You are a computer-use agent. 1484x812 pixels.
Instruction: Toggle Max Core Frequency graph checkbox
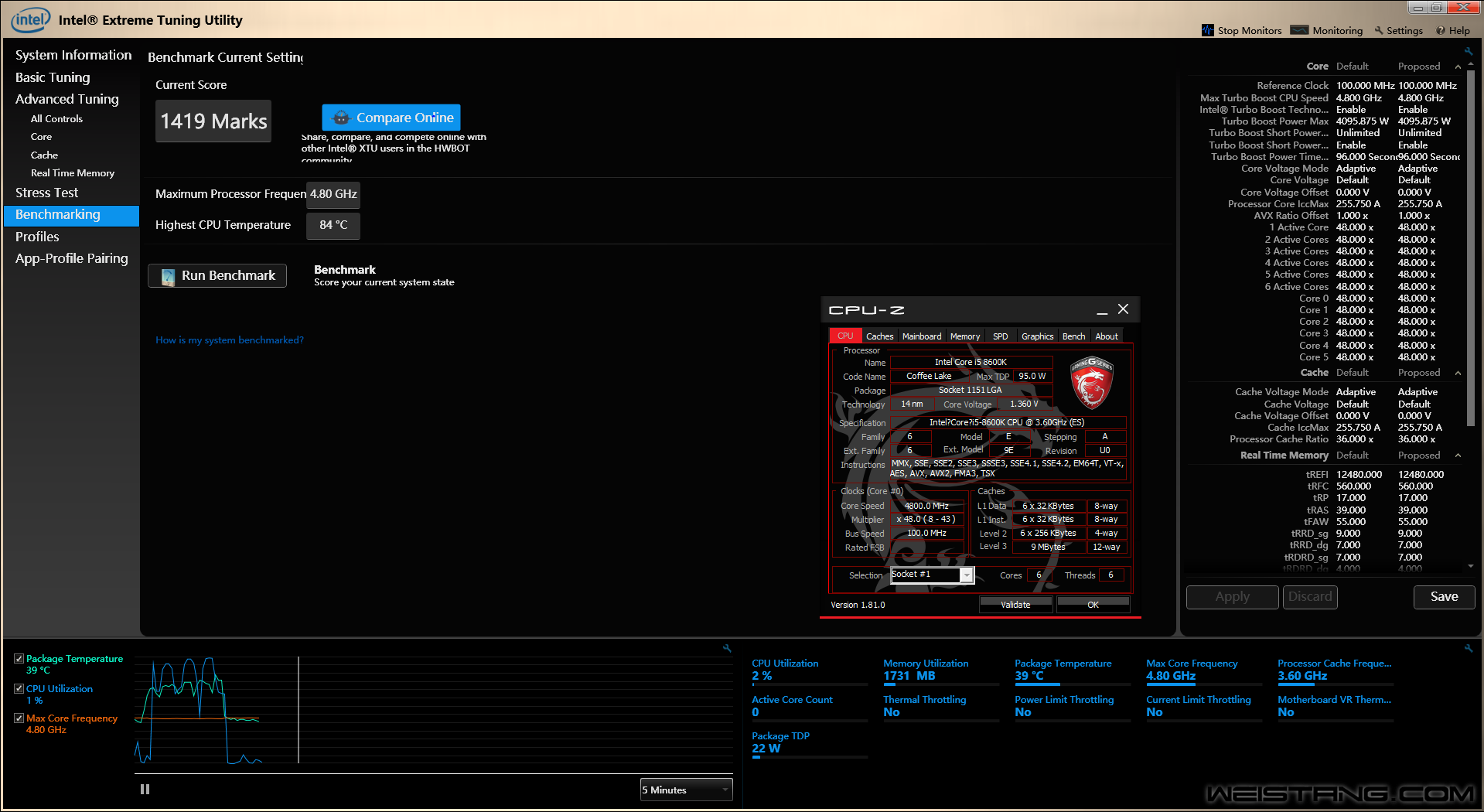pyautogui.click(x=19, y=718)
